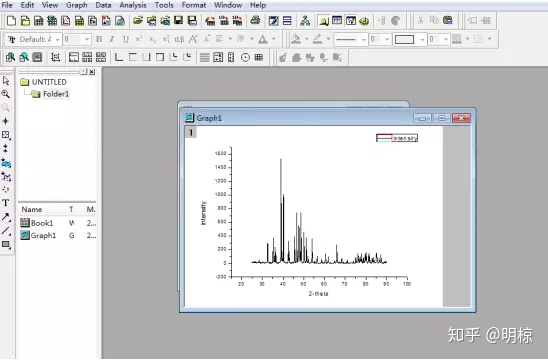Screen dimensions: 548x360
Task: Open the line width dropdown
Action: [387, 39]
